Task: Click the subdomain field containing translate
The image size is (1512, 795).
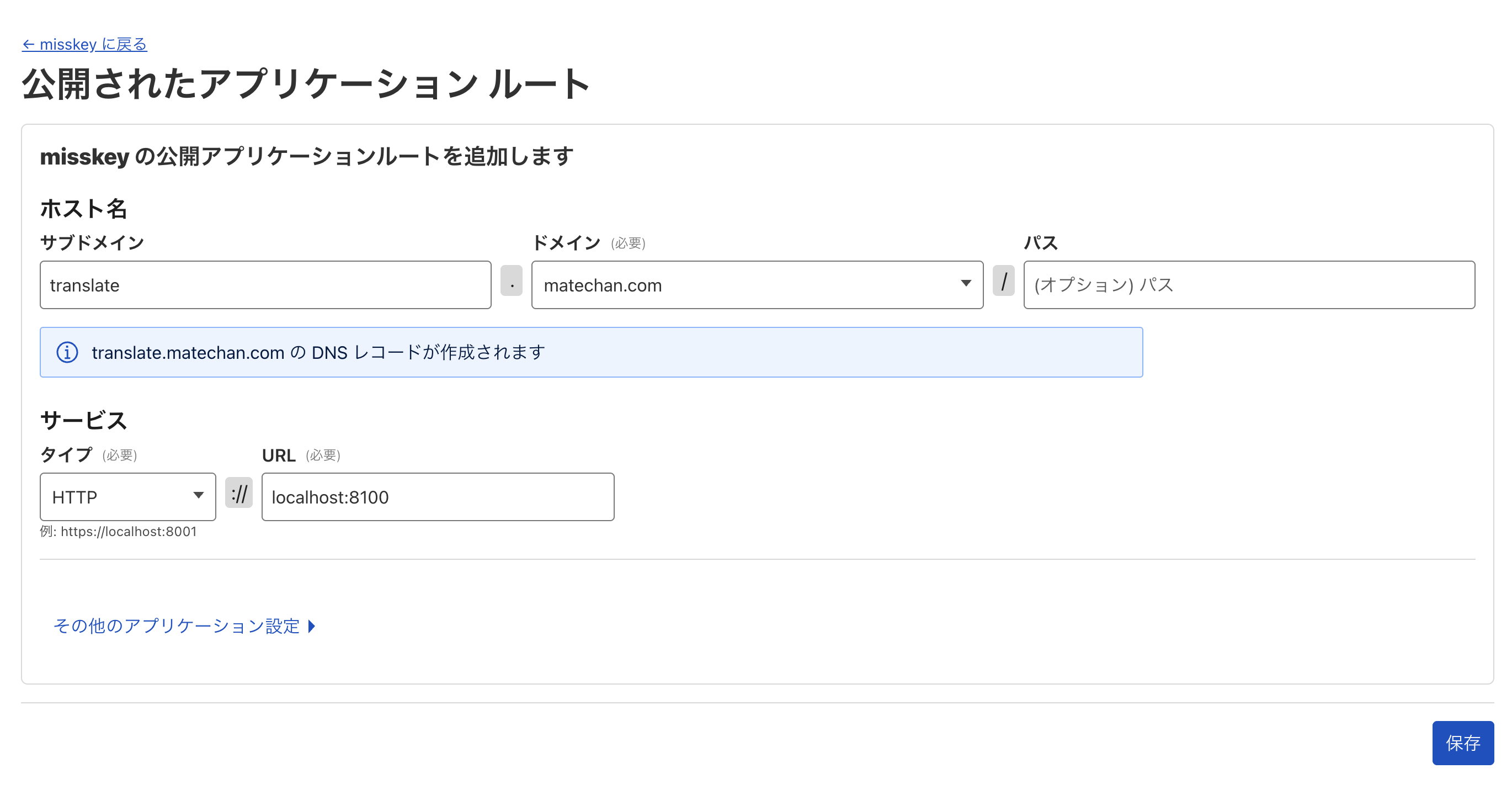Action: 265,285
